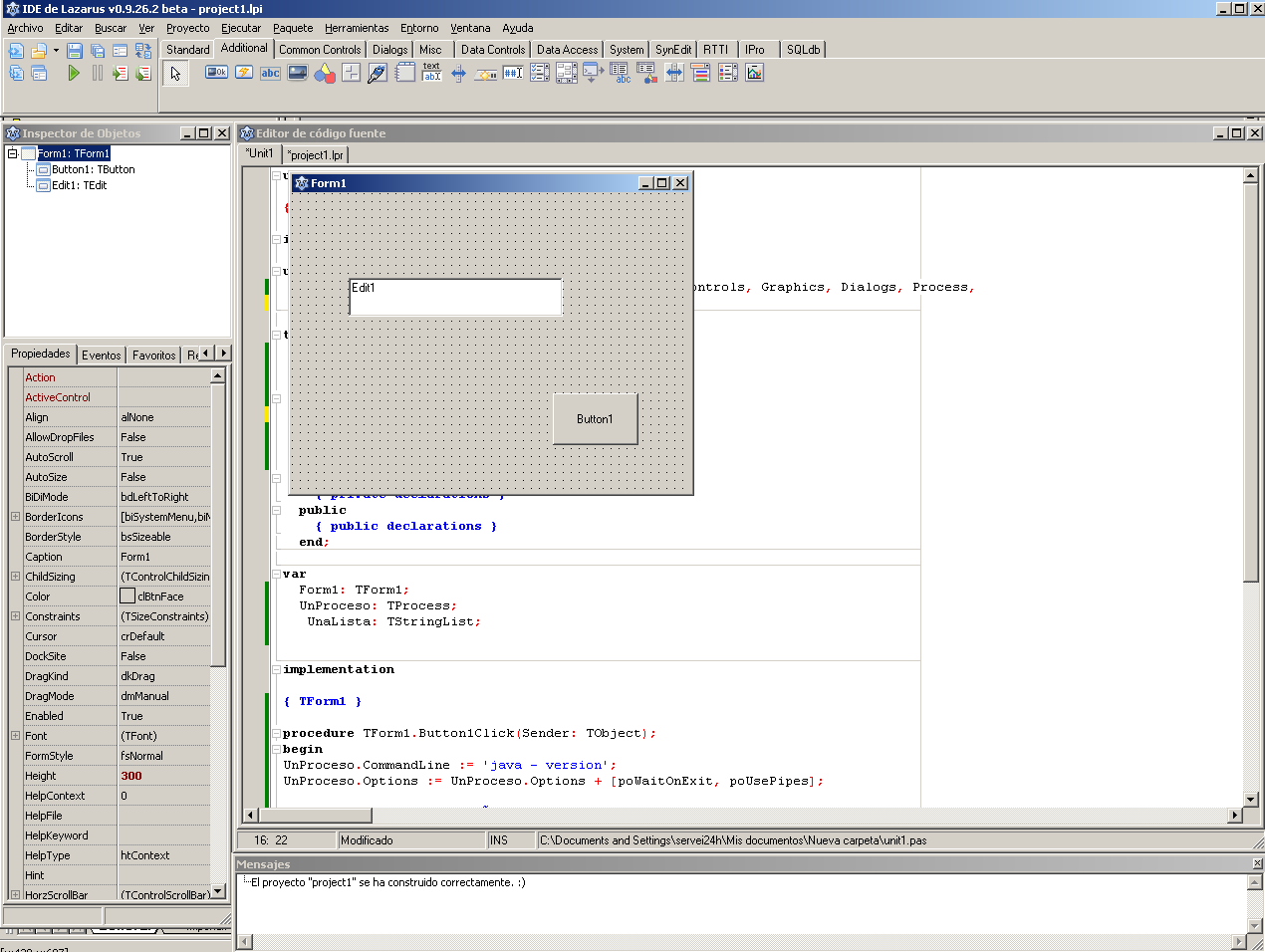Pick the TNotebook component icon
This screenshot has width=1265, height=952.
tap(405, 72)
